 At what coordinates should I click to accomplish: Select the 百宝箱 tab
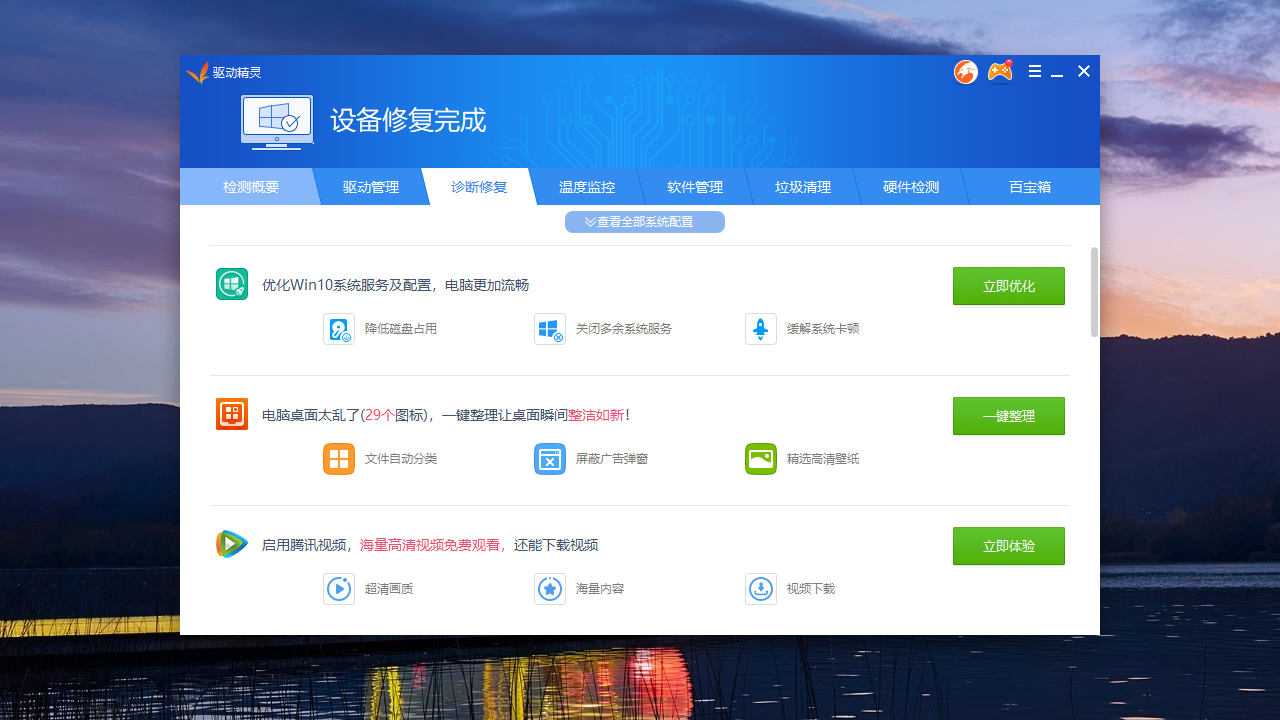tap(1030, 186)
